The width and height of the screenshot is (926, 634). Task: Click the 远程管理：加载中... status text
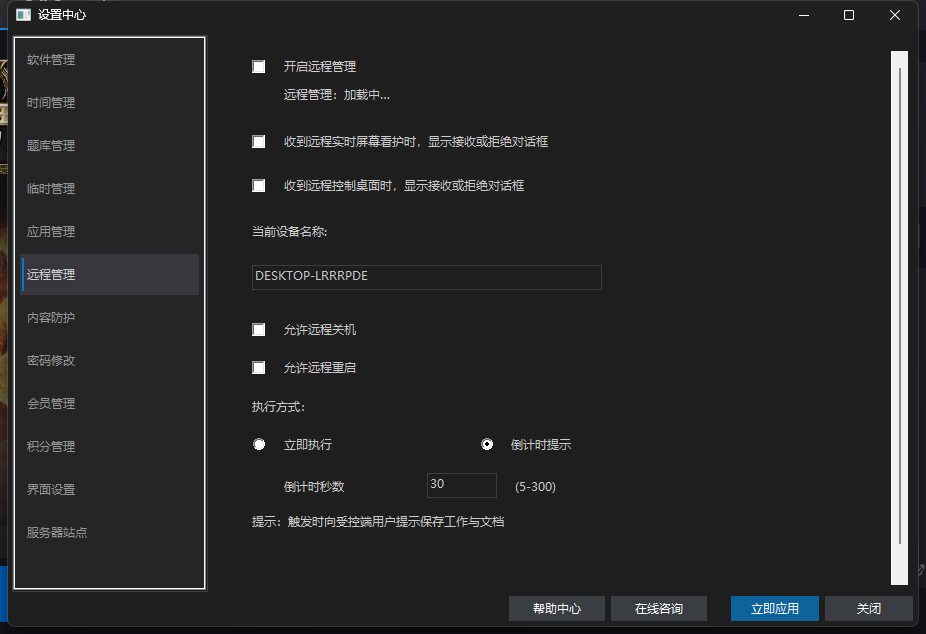[337, 95]
